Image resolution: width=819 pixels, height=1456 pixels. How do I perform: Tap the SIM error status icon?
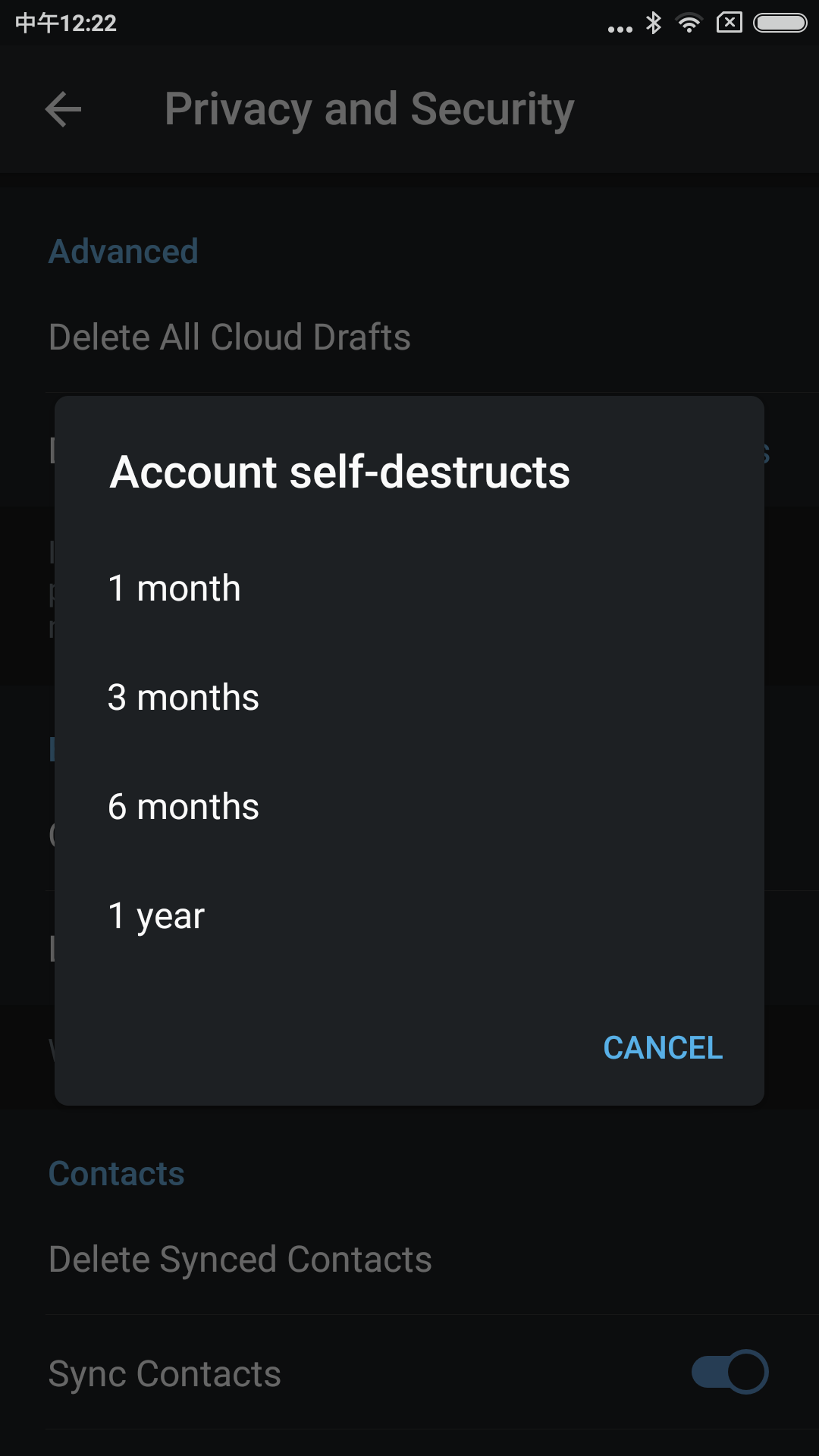click(x=729, y=23)
